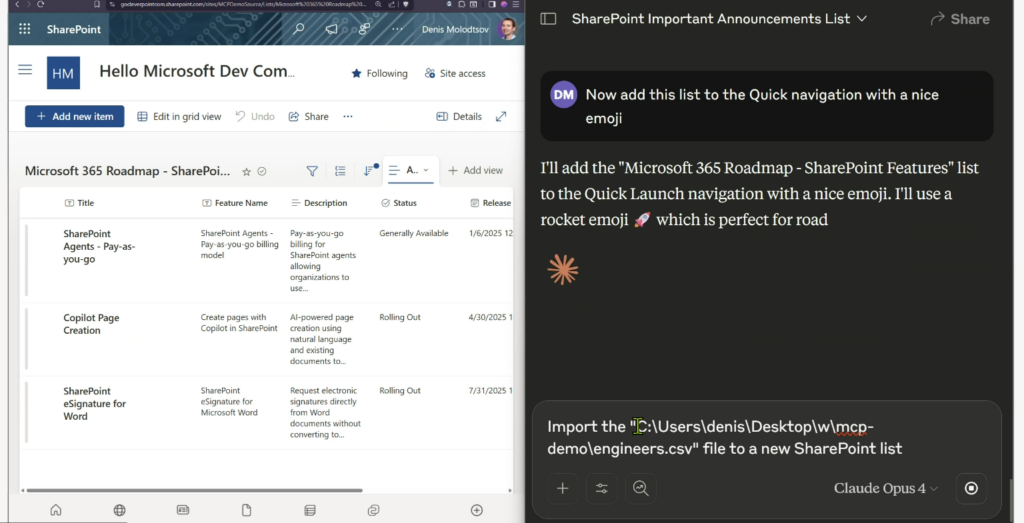Open the chat title dropdown chevron
This screenshot has height=523, width=1024.
[862, 19]
